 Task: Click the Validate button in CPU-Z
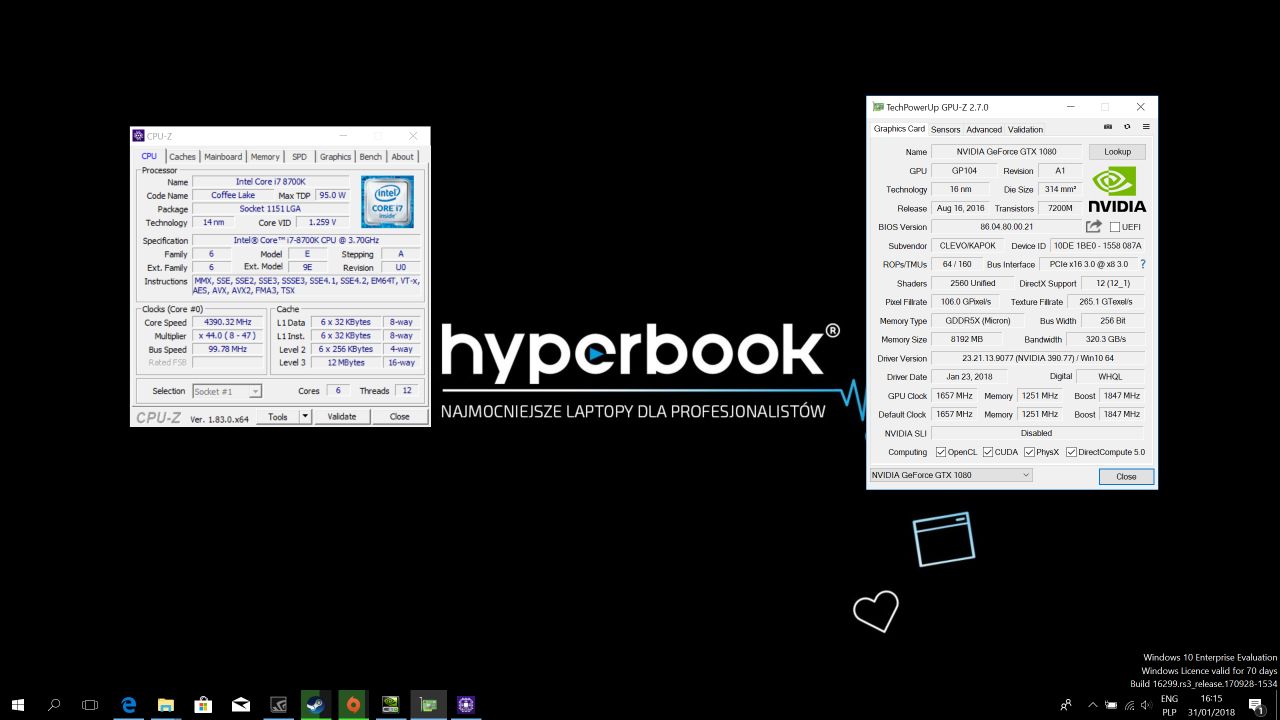[x=342, y=416]
